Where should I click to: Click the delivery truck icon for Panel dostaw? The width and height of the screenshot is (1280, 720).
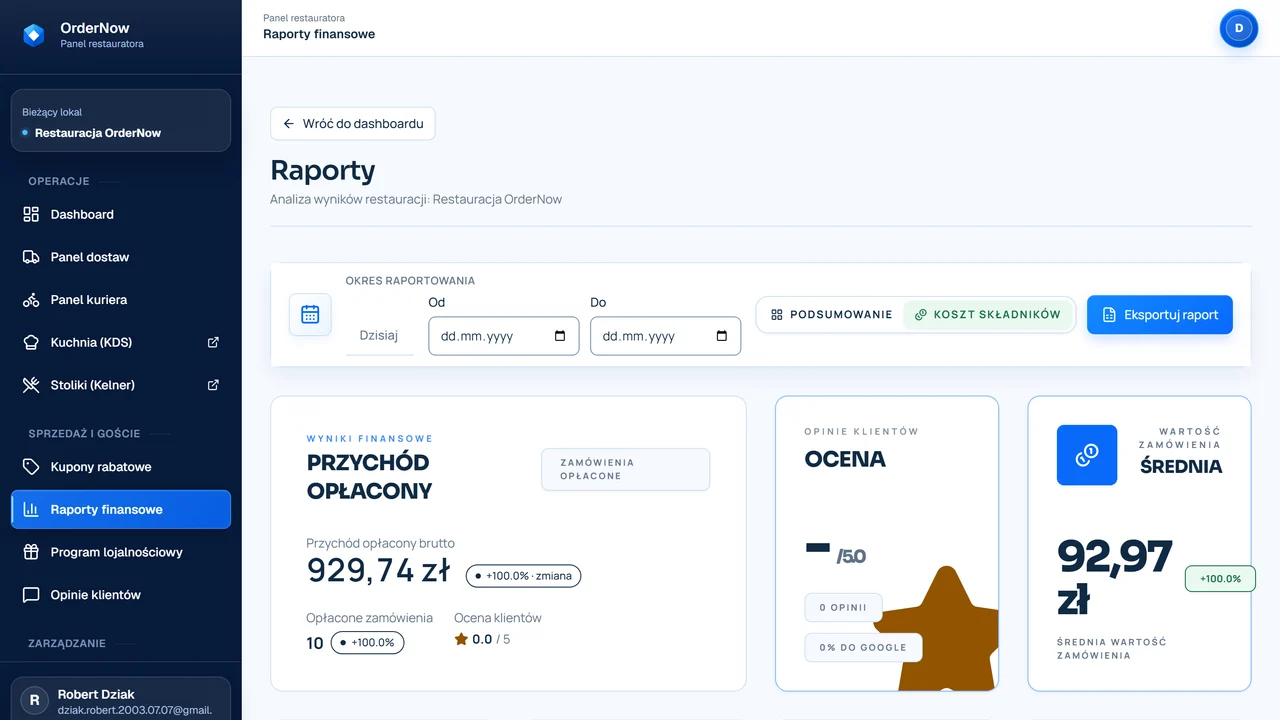(31, 257)
